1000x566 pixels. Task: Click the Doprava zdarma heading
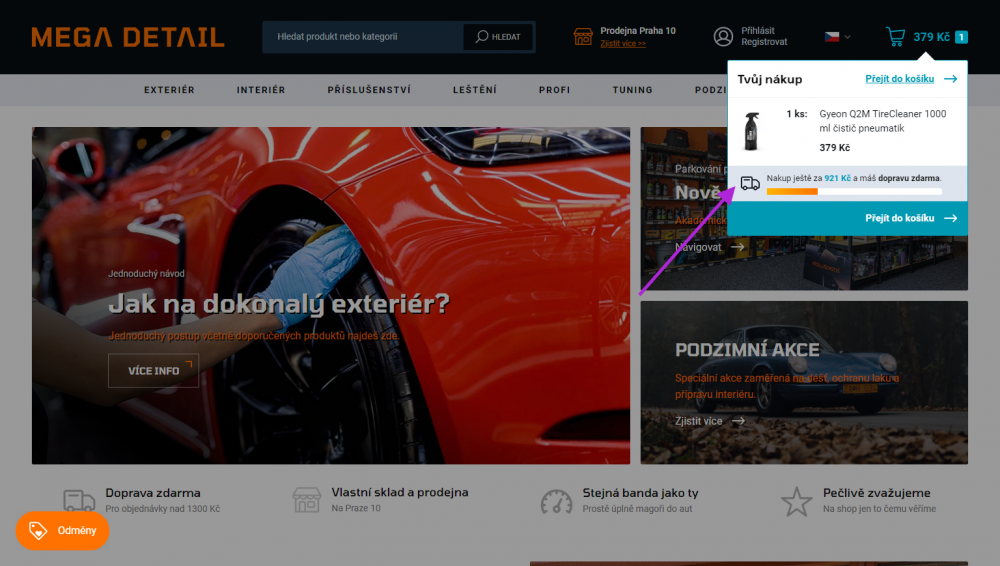point(153,493)
